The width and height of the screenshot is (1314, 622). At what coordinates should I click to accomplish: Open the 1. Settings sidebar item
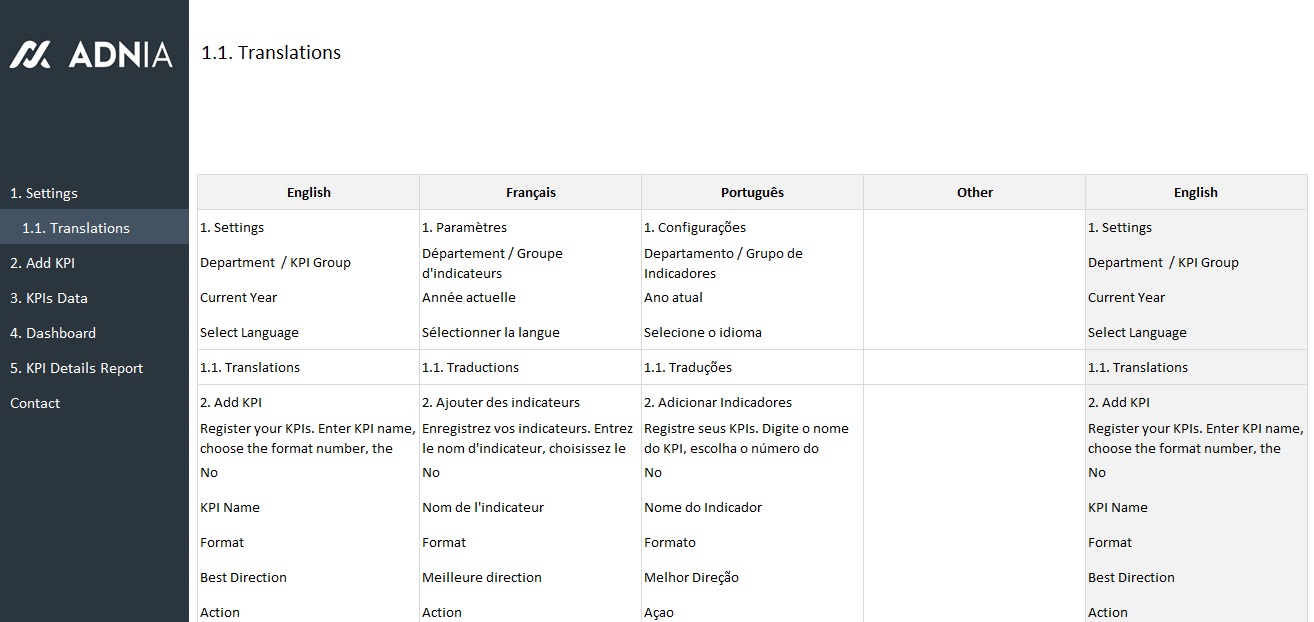pyautogui.click(x=44, y=193)
